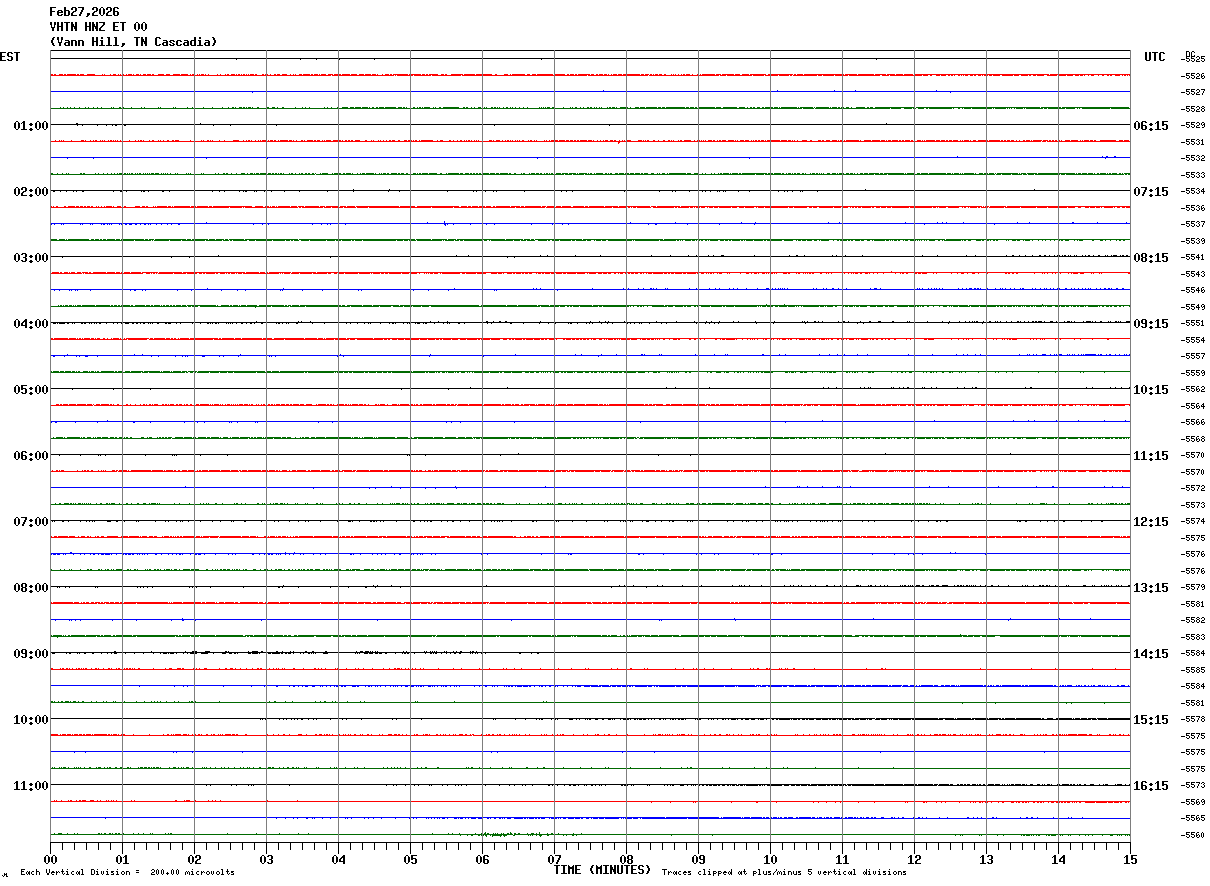Click the DC offset value "-5565"
The image size is (1210, 886).
pyautogui.click(x=1193, y=818)
